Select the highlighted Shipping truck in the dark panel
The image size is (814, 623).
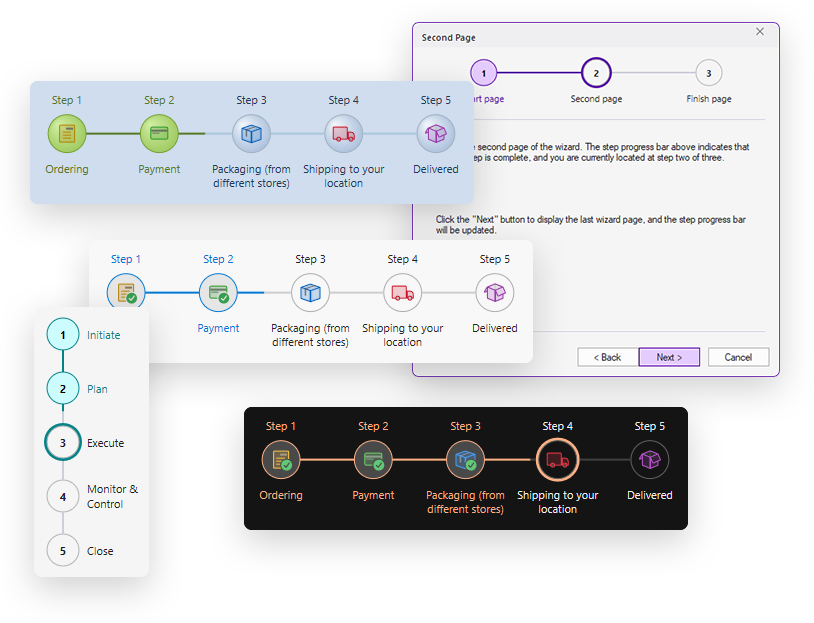click(x=557, y=460)
